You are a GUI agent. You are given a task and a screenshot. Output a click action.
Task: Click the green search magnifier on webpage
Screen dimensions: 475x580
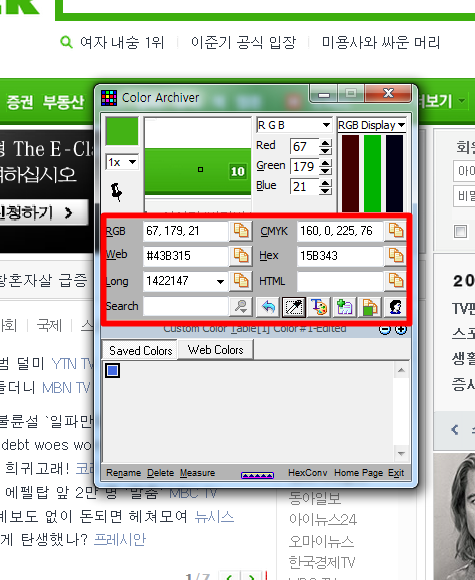click(x=66, y=42)
